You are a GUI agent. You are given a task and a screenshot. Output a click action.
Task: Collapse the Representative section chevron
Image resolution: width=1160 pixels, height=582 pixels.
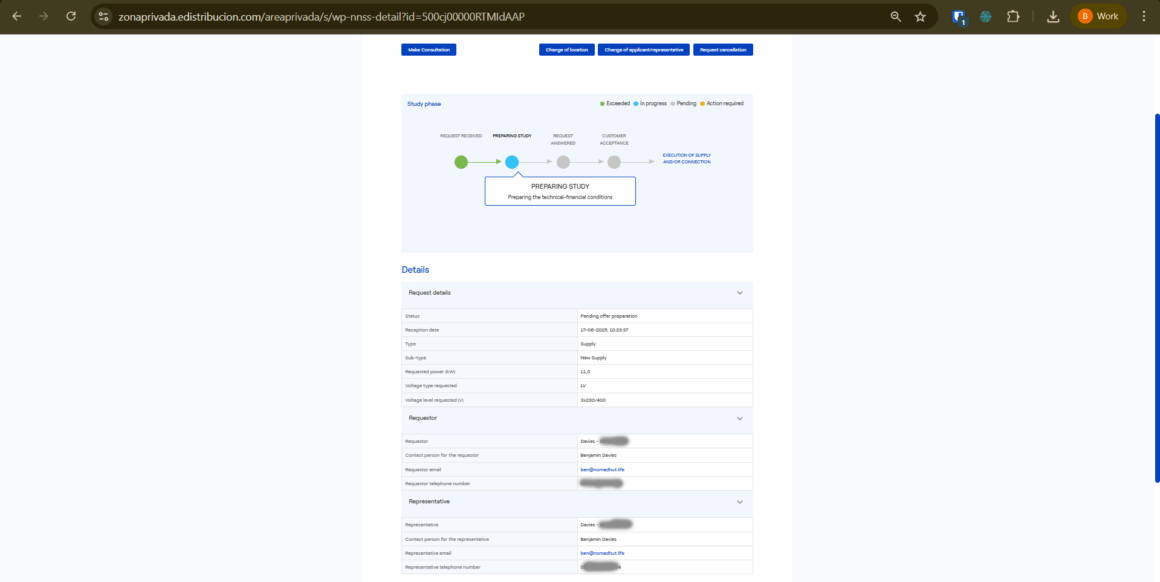click(740, 502)
